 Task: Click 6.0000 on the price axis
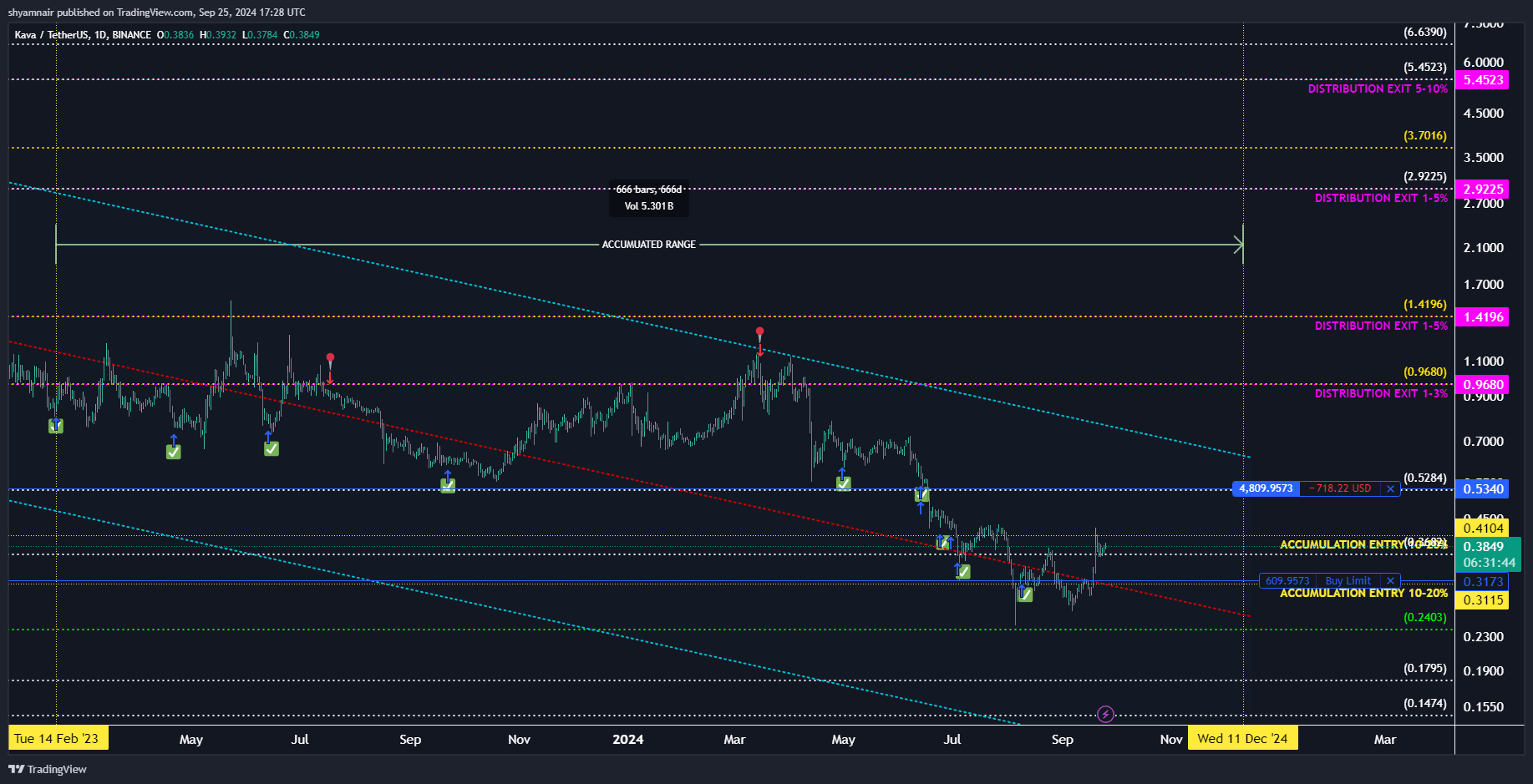1483,63
